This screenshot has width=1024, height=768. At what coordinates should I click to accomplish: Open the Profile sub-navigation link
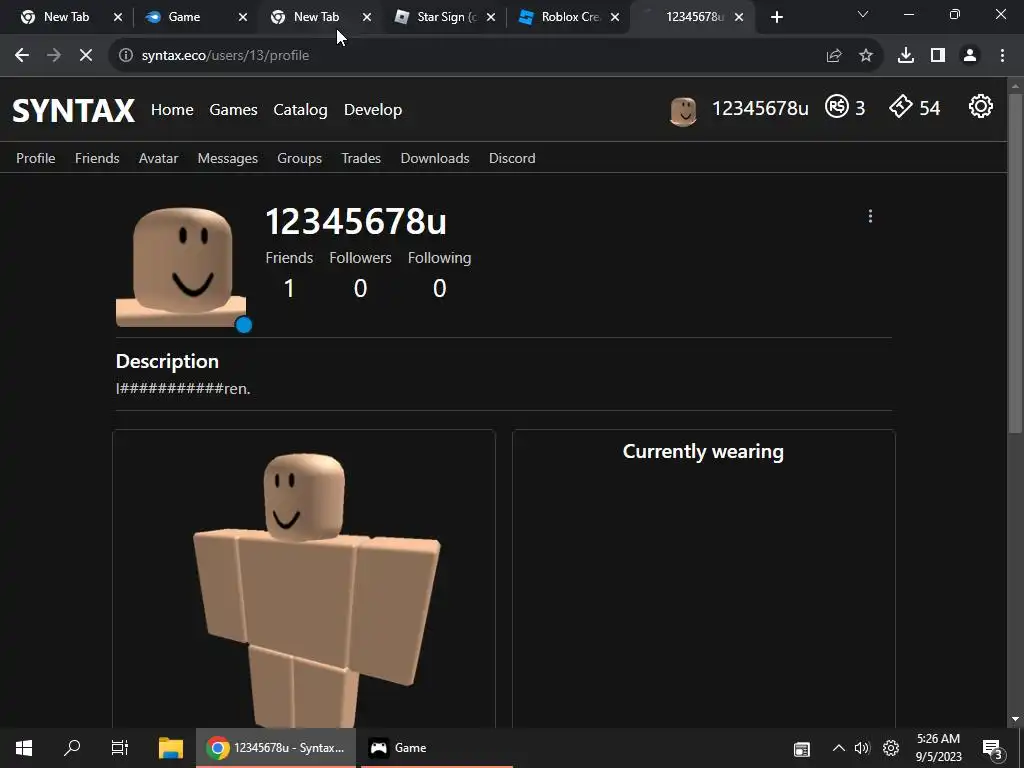tap(36, 158)
